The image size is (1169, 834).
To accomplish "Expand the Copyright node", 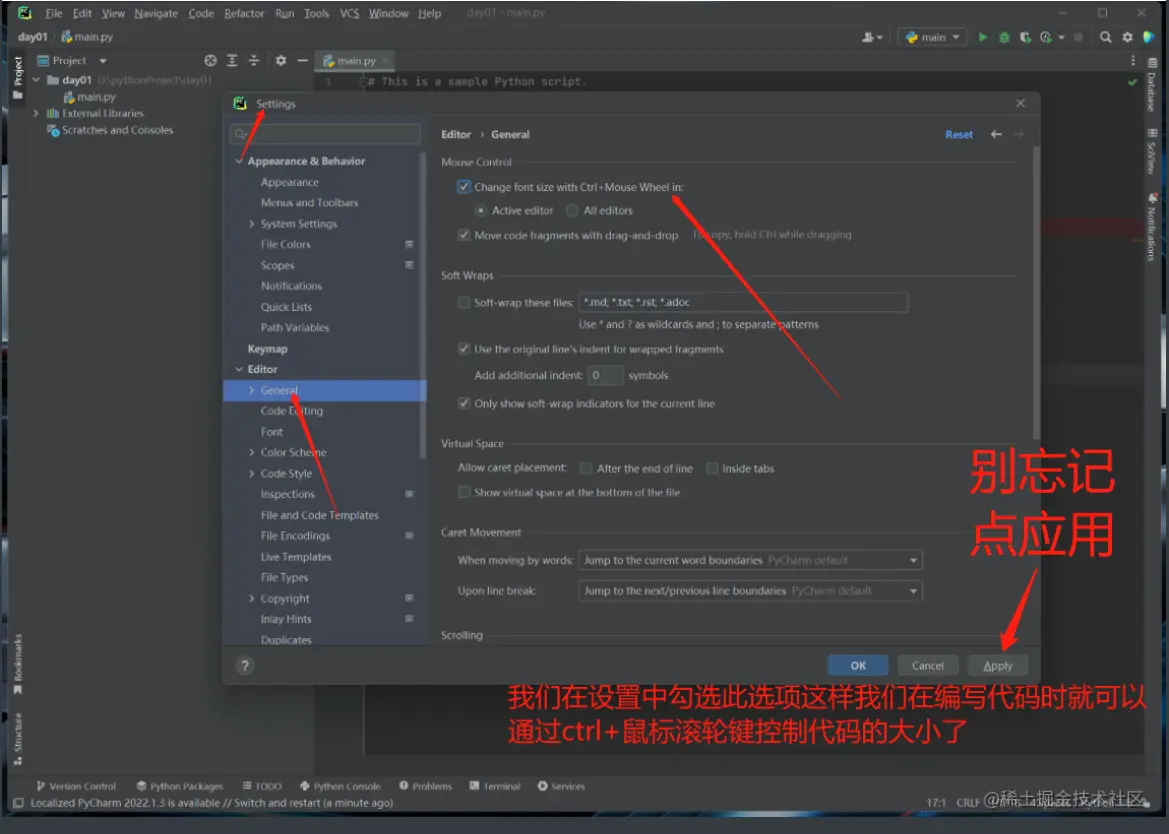I will point(252,598).
